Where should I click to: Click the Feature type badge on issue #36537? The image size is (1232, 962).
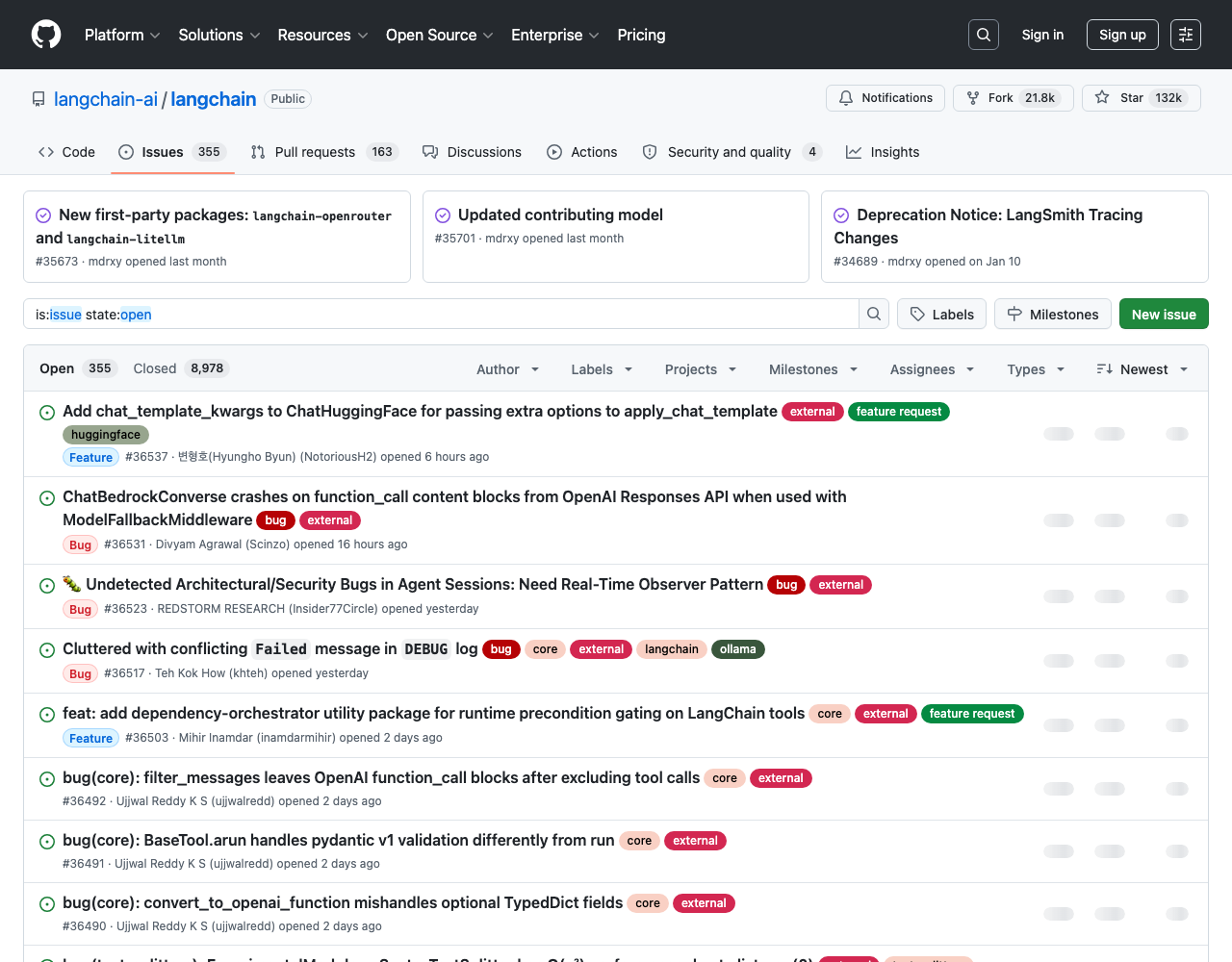click(x=91, y=458)
